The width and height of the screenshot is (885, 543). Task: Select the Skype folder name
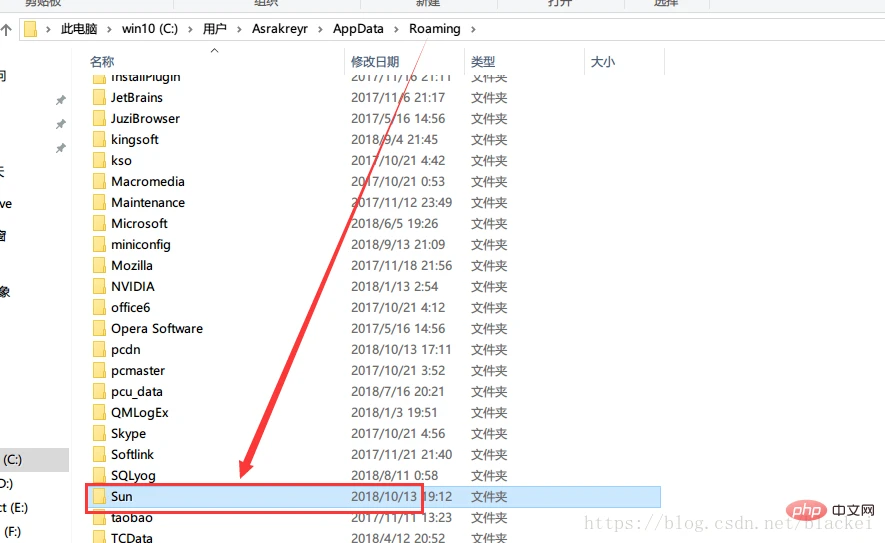(128, 433)
